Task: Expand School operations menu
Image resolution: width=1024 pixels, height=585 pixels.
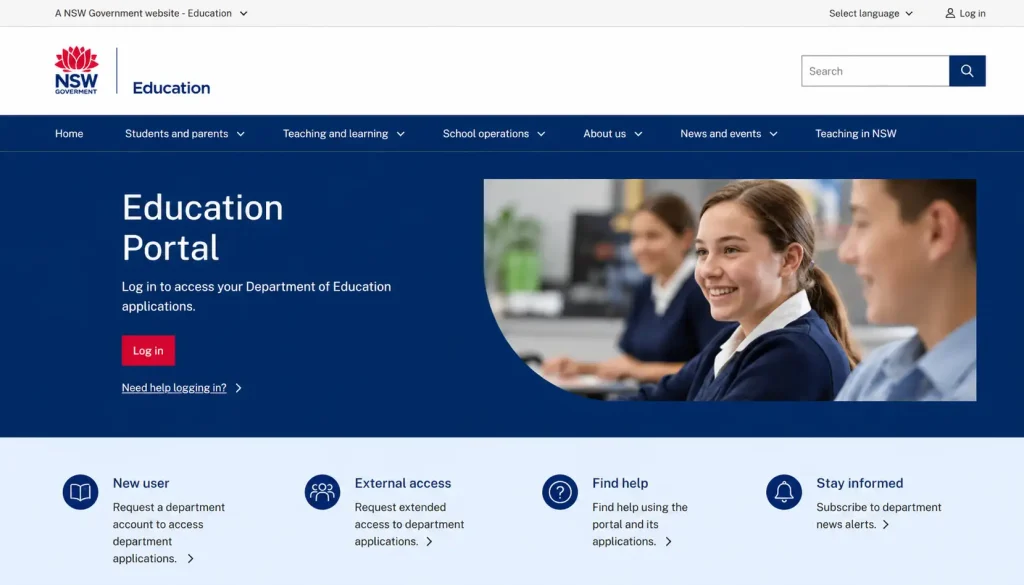Action: (494, 133)
